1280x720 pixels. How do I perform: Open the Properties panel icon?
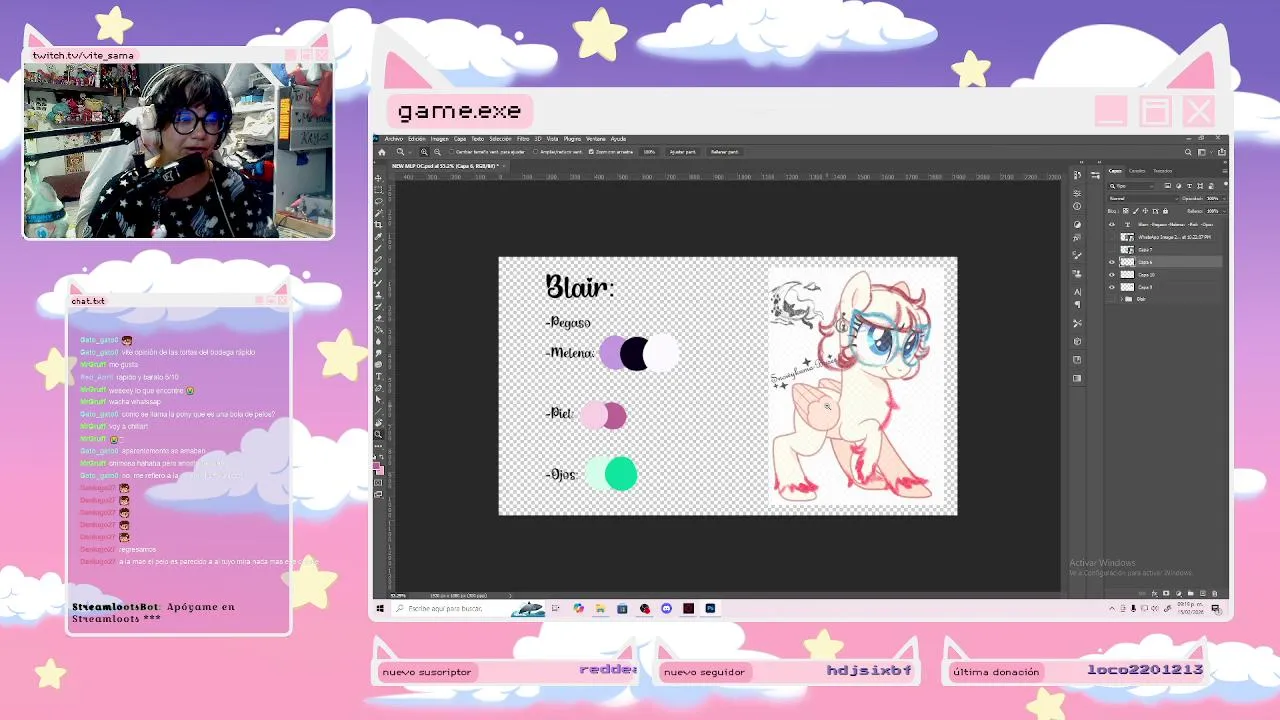coord(1077,193)
